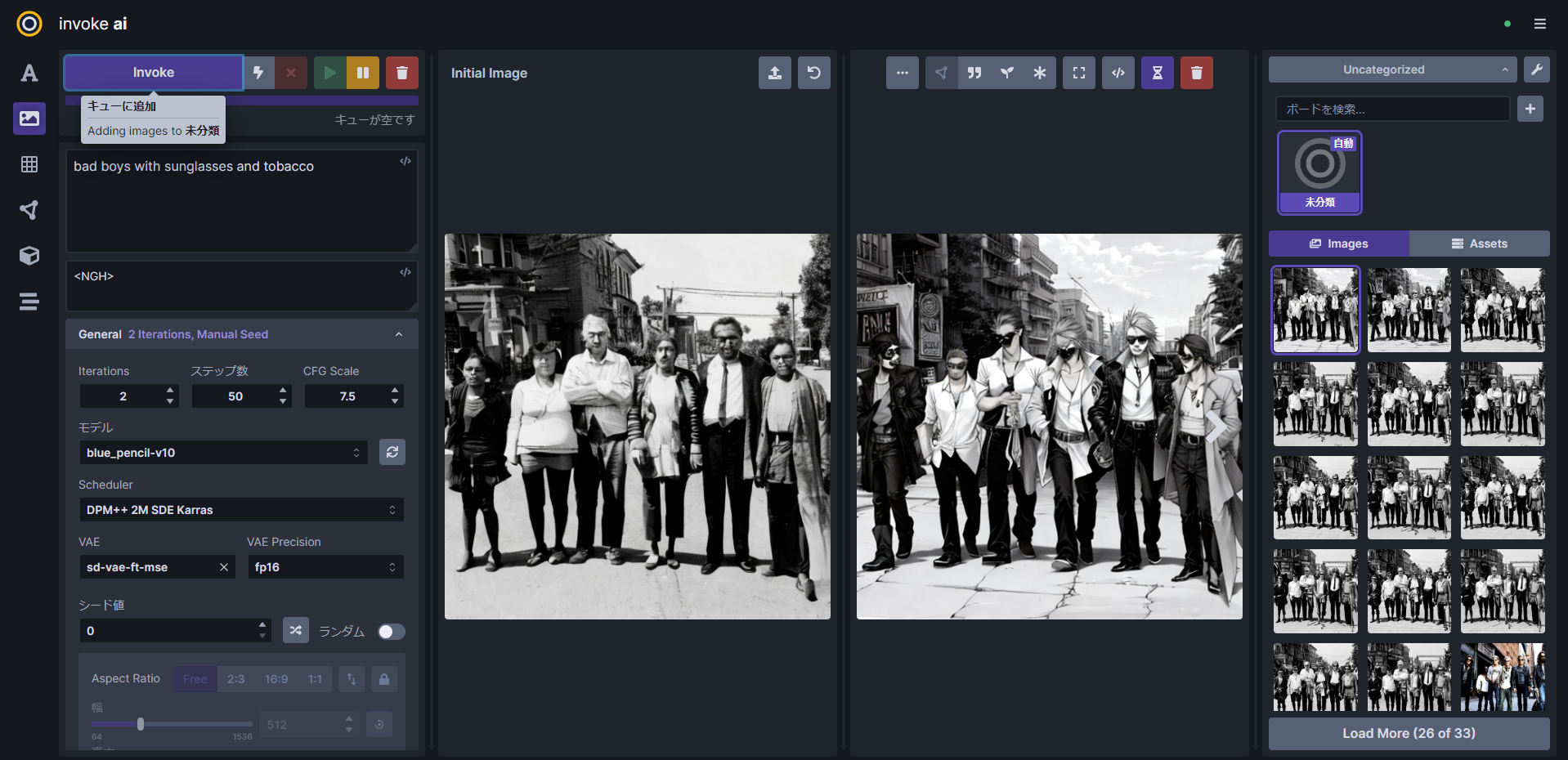Open the hamburger menu at top right
The width and height of the screenshot is (1568, 760).
coord(1540,24)
